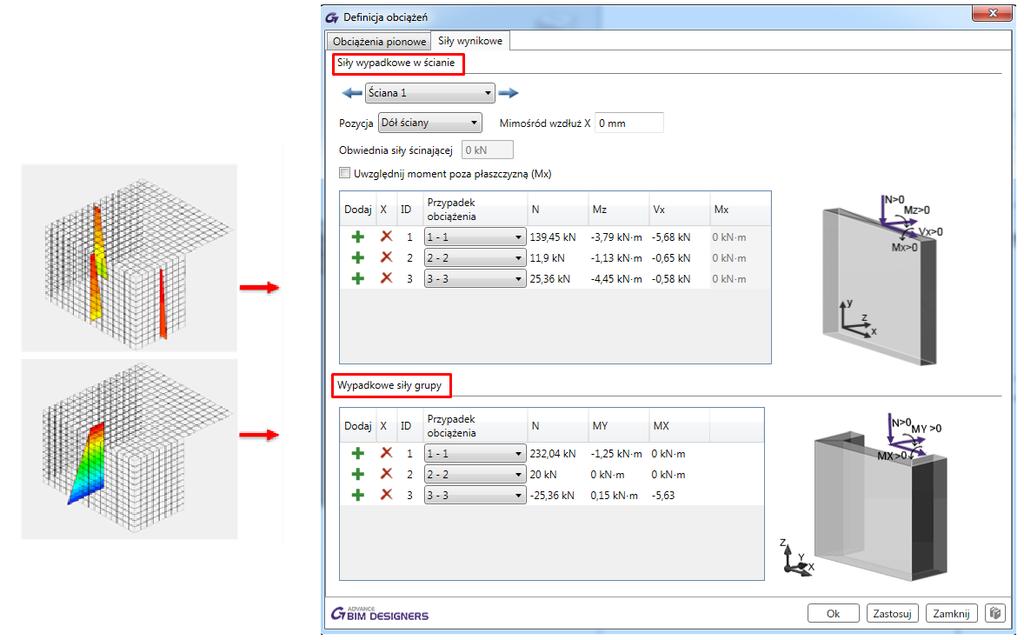Click Mz value -1,13 kN·m
Image resolution: width=1024 pixels, height=640 pixels.
point(616,258)
